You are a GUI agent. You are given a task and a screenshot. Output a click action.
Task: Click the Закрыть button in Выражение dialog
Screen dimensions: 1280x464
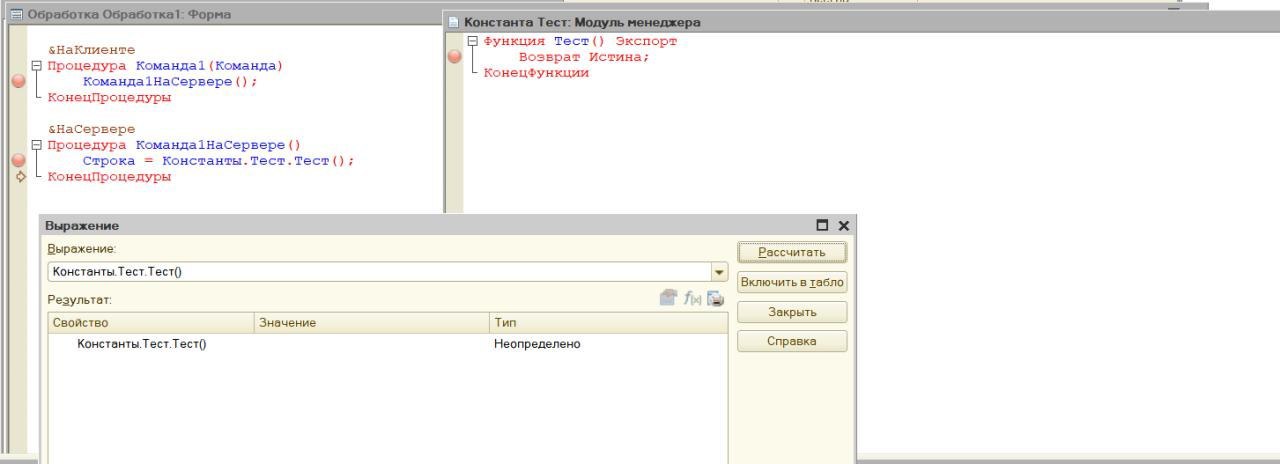[x=792, y=312]
